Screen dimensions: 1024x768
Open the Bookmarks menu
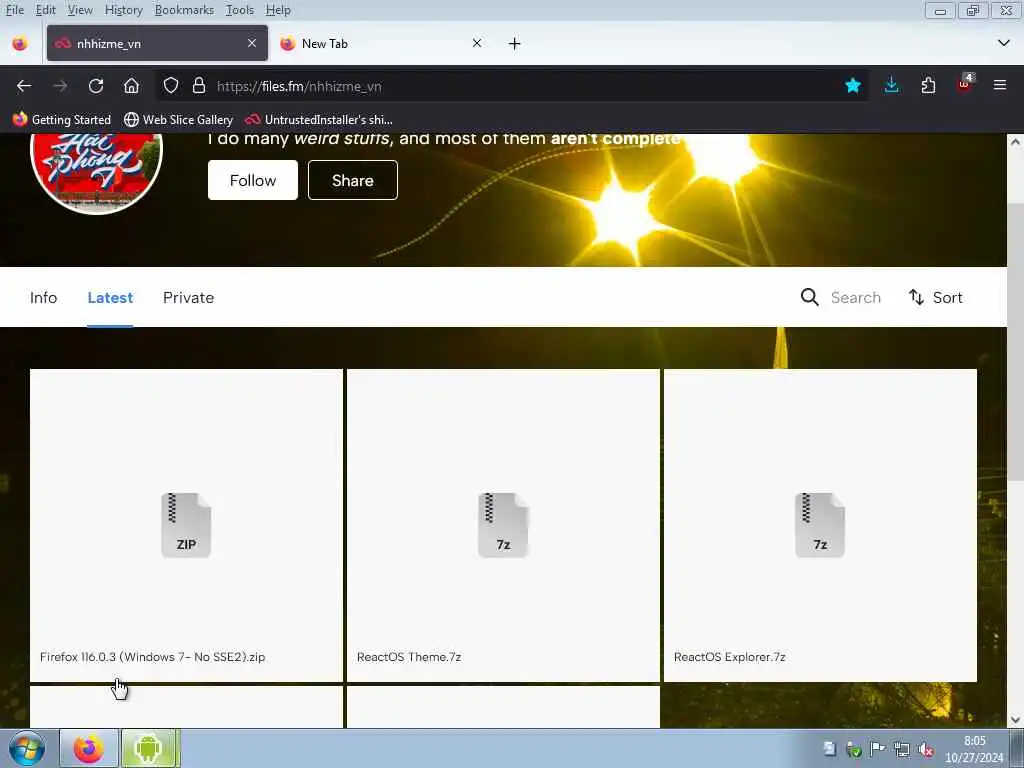tap(184, 10)
